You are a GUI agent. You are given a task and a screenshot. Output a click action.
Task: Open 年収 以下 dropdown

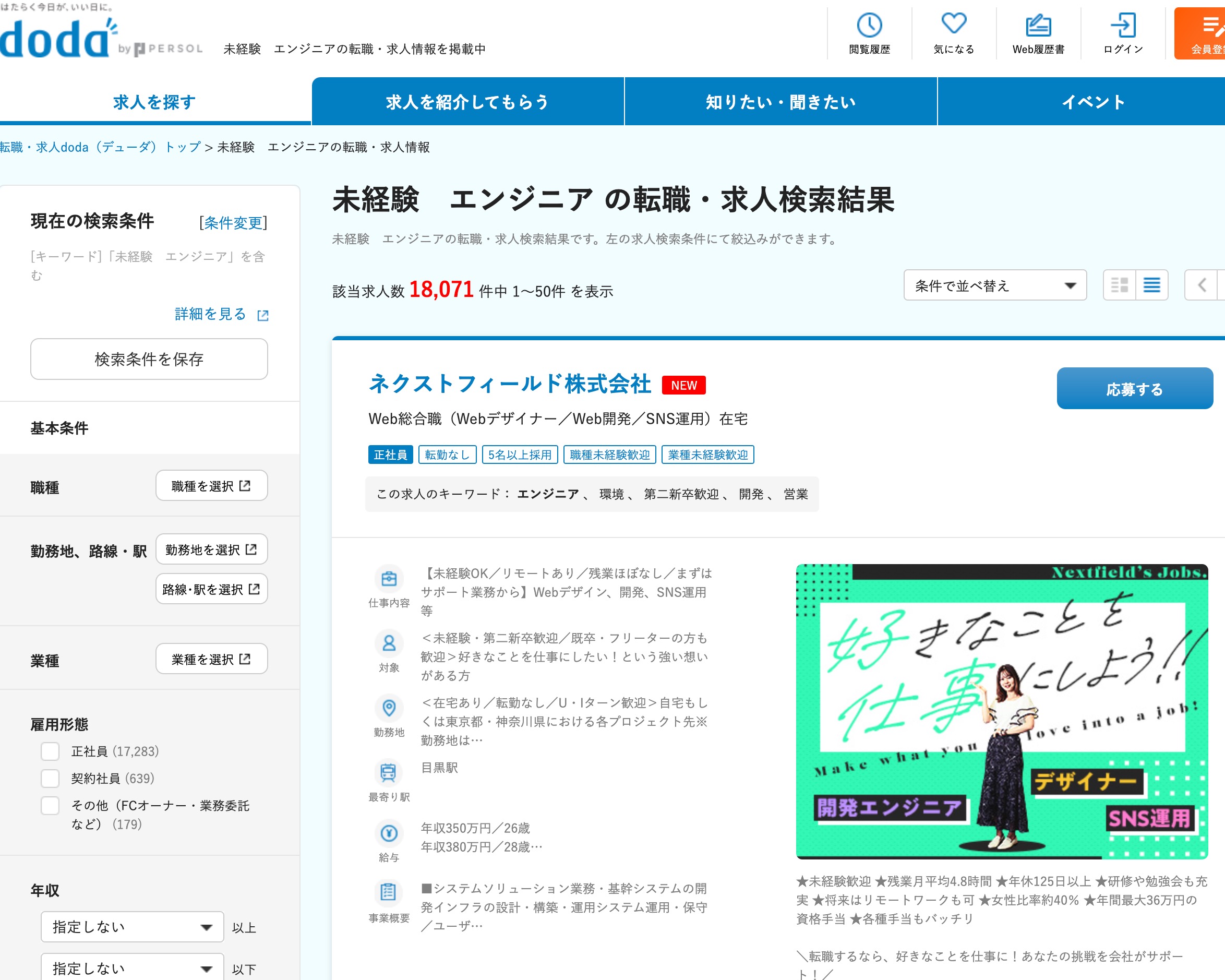132,968
